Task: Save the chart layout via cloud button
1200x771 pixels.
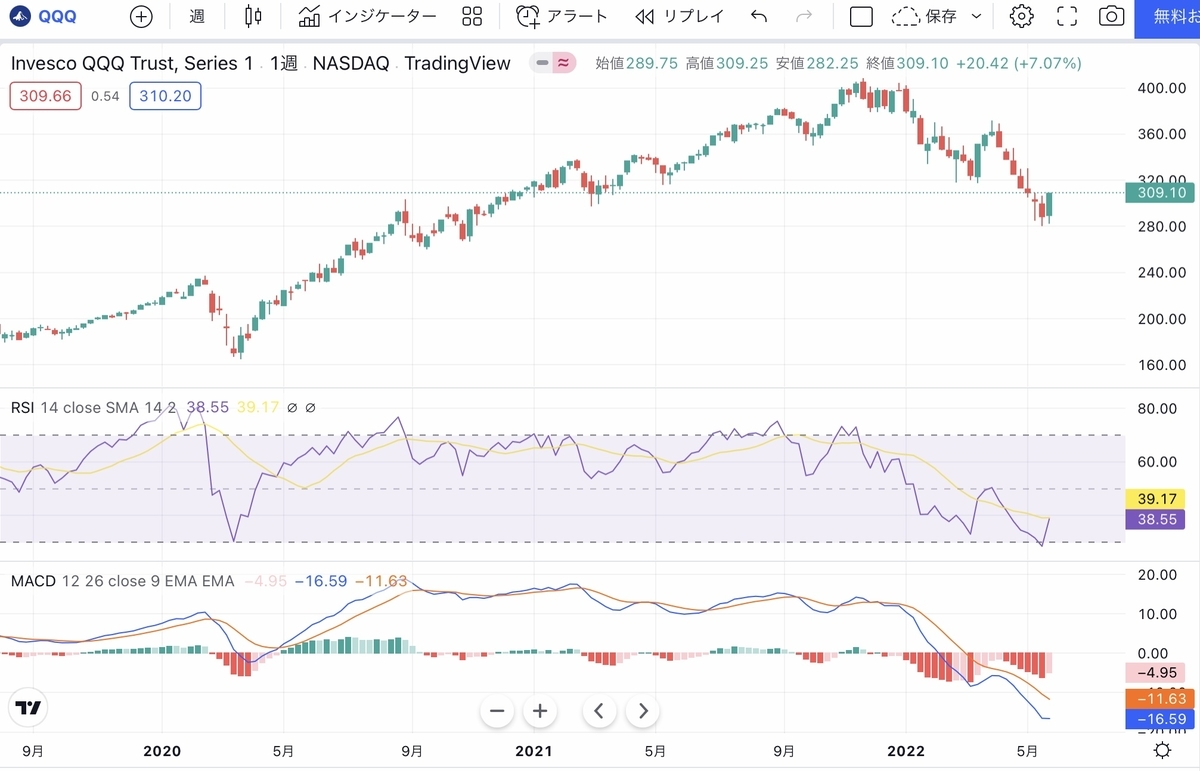Action: click(925, 16)
